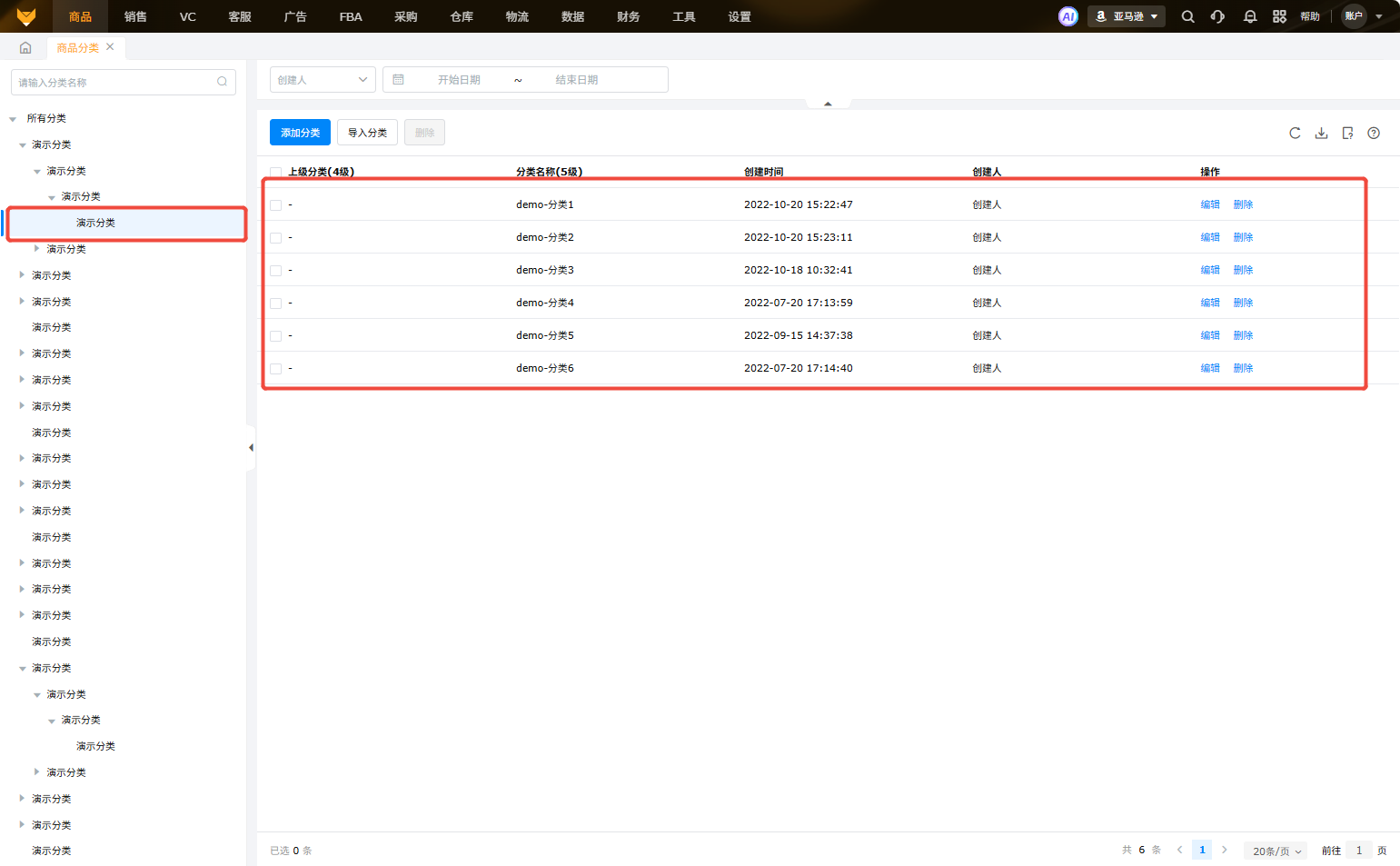The height and width of the screenshot is (866, 1400).
Task: Click the calendar icon in the date filter
Action: (398, 80)
